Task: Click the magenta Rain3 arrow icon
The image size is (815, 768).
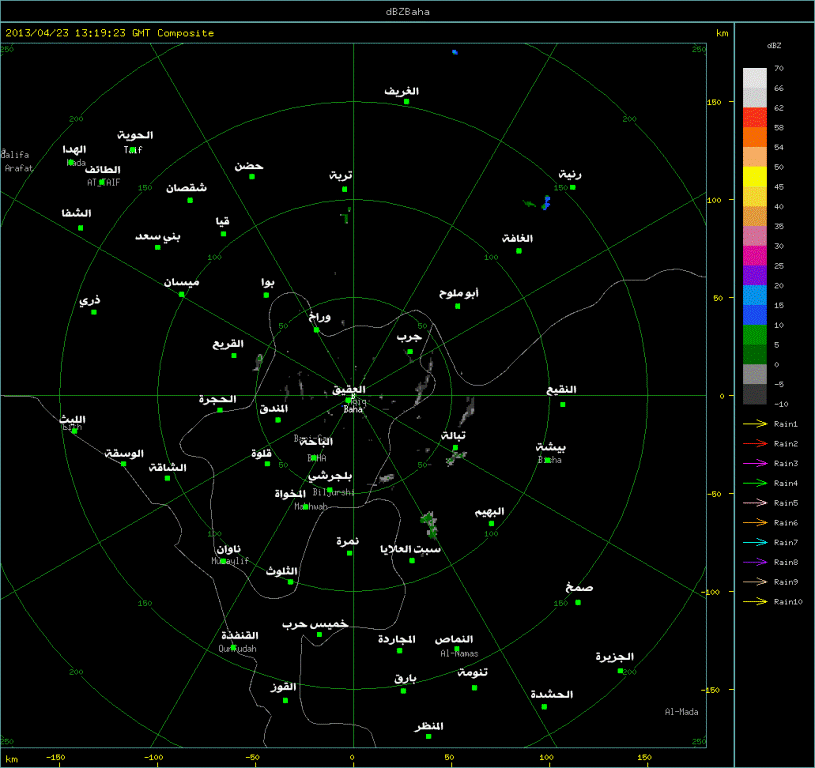Action: click(x=755, y=464)
